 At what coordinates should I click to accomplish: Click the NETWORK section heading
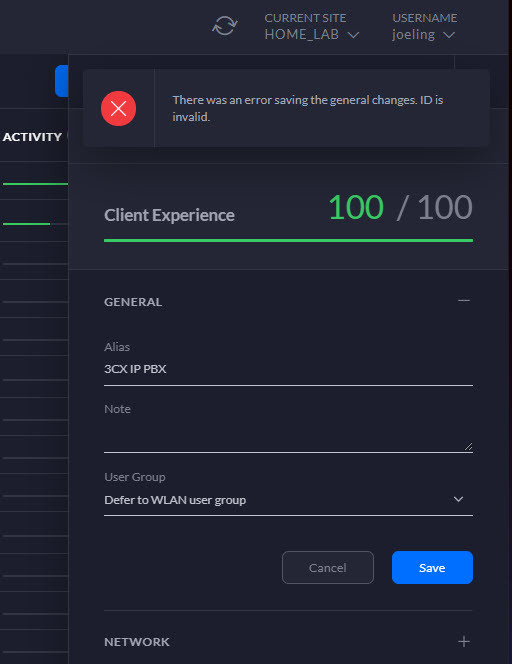pyautogui.click(x=137, y=642)
